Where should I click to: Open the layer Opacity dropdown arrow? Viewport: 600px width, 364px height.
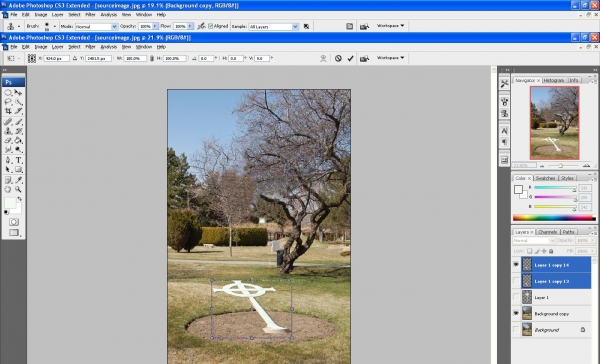click(593, 240)
